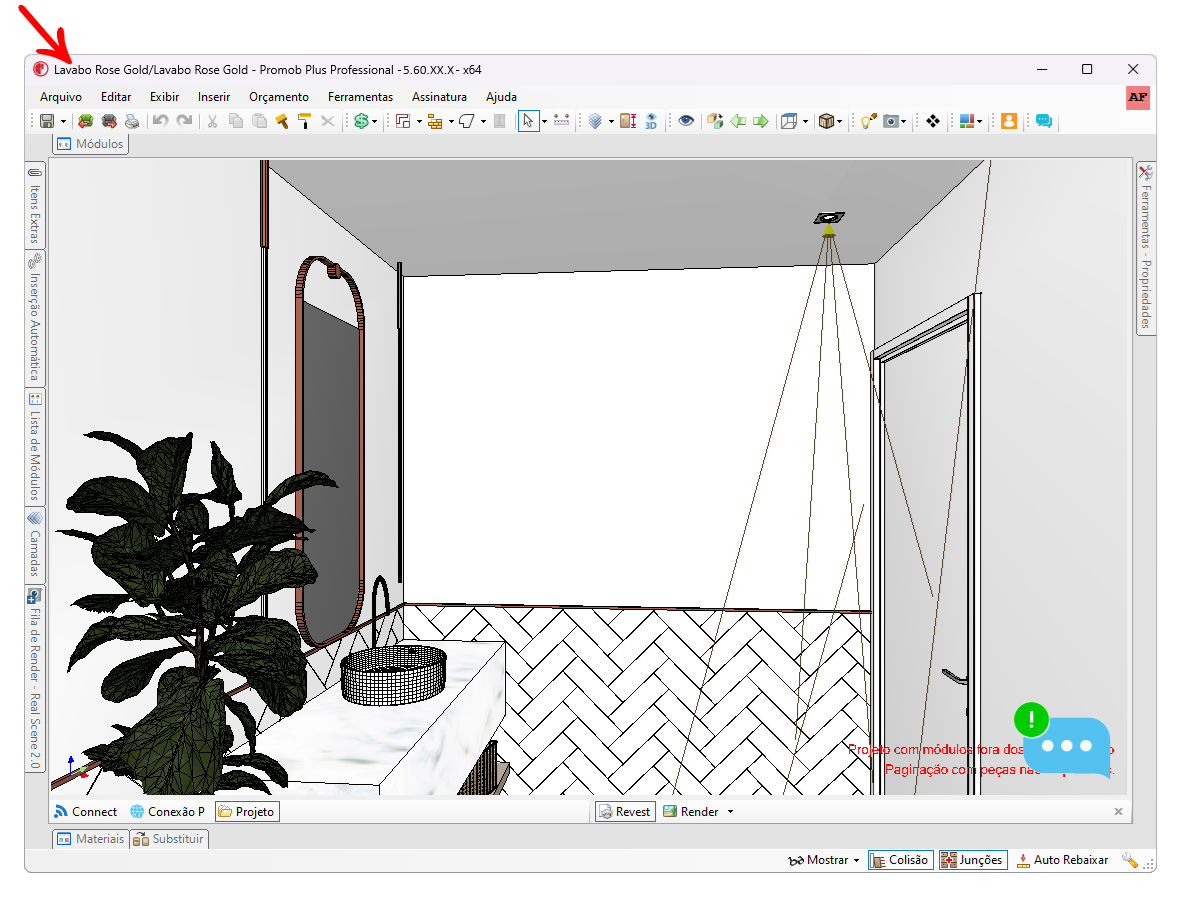Click the blue chat toolbar icon
This screenshot has height=907, width=1196.
click(x=1043, y=121)
